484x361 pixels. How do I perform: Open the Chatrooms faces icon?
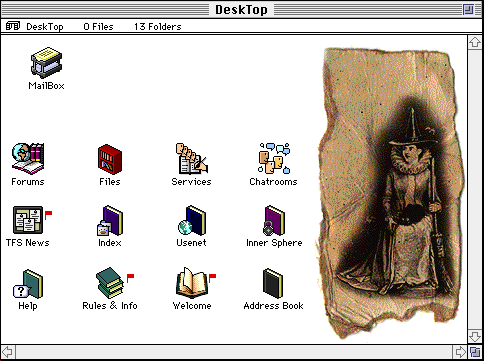pos(274,159)
